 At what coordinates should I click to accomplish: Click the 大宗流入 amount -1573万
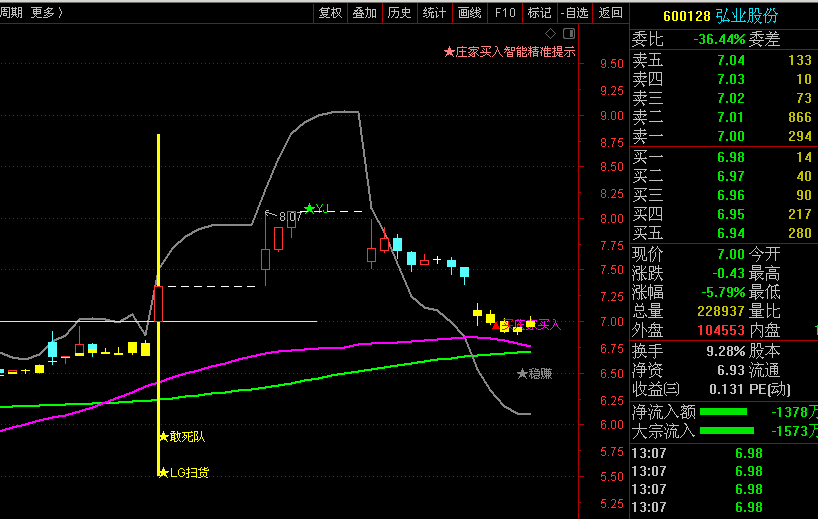click(x=794, y=431)
